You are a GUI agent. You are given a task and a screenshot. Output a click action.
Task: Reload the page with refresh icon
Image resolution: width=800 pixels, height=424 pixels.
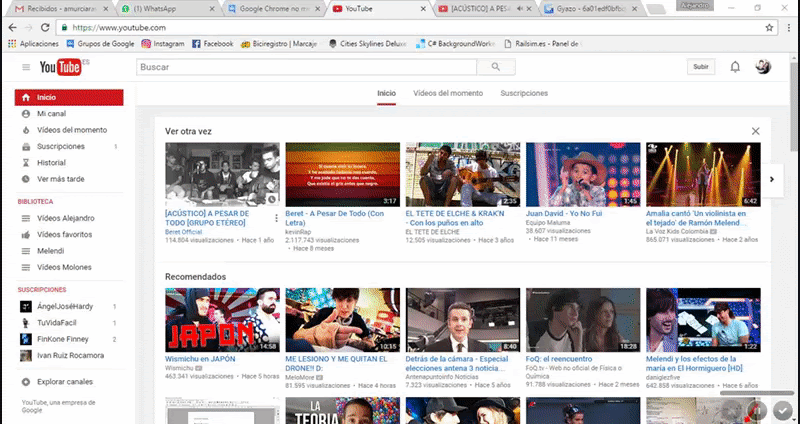tap(45, 28)
